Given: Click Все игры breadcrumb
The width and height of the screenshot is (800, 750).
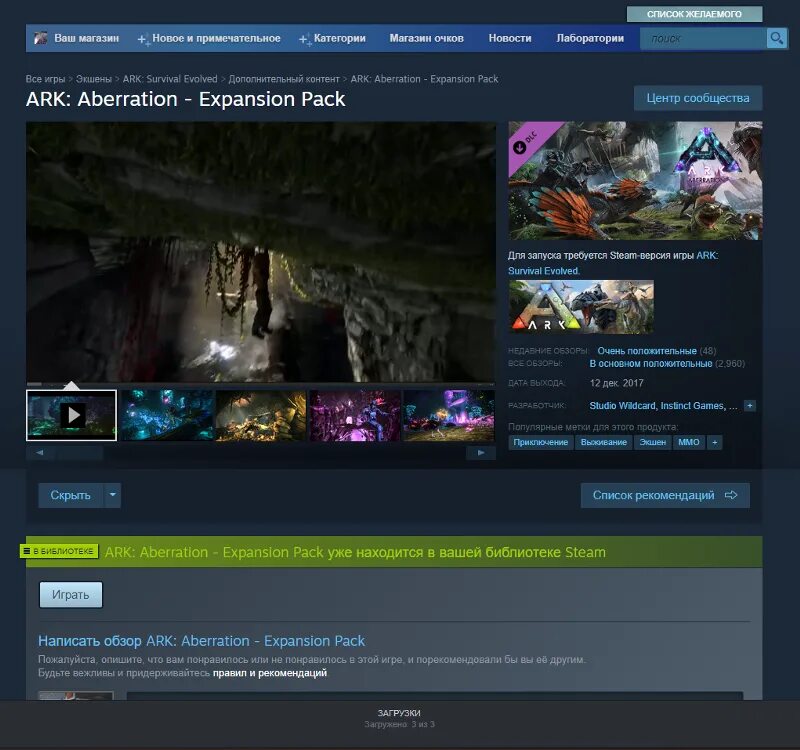Looking at the screenshot, I should pyautogui.click(x=45, y=79).
